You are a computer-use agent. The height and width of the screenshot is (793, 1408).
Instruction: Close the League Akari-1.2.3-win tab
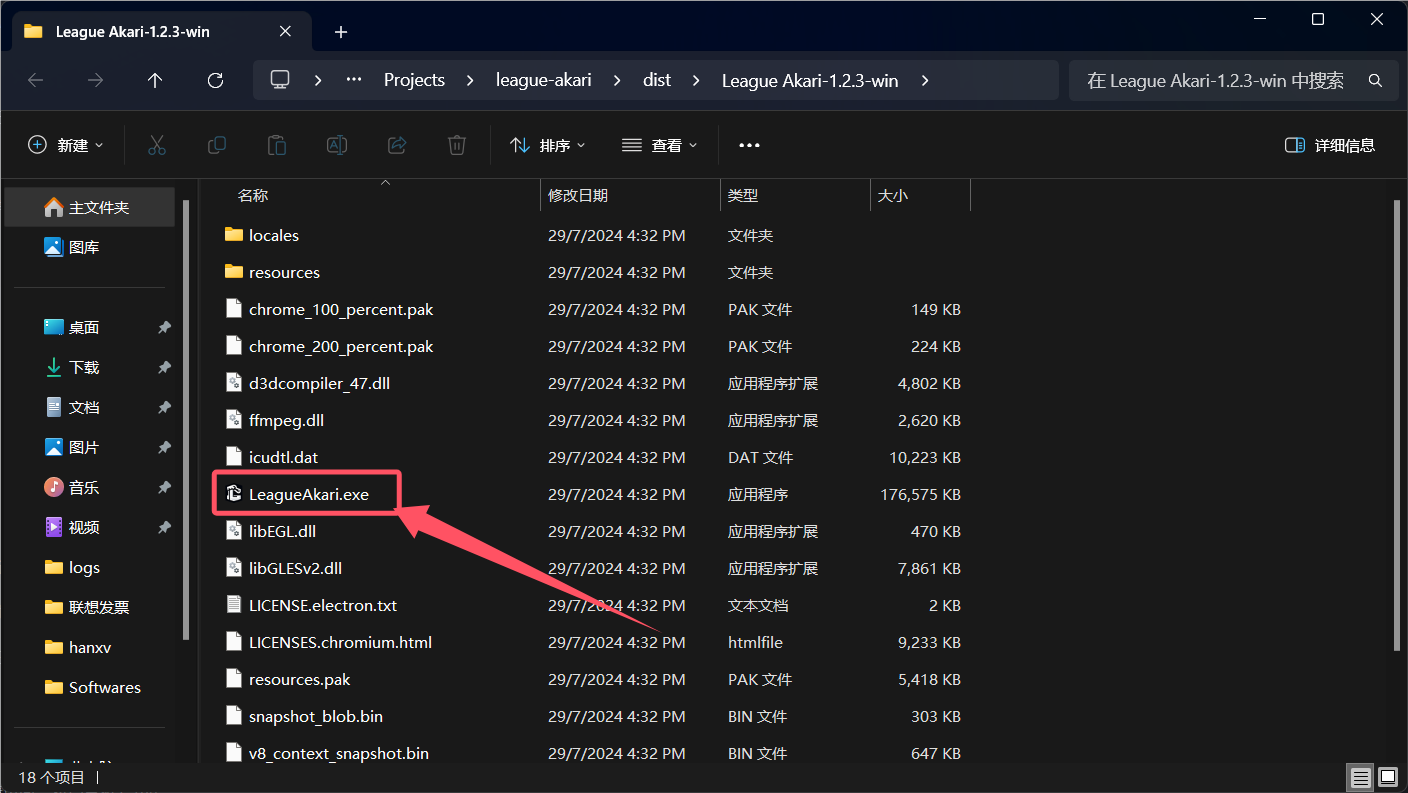(x=285, y=31)
